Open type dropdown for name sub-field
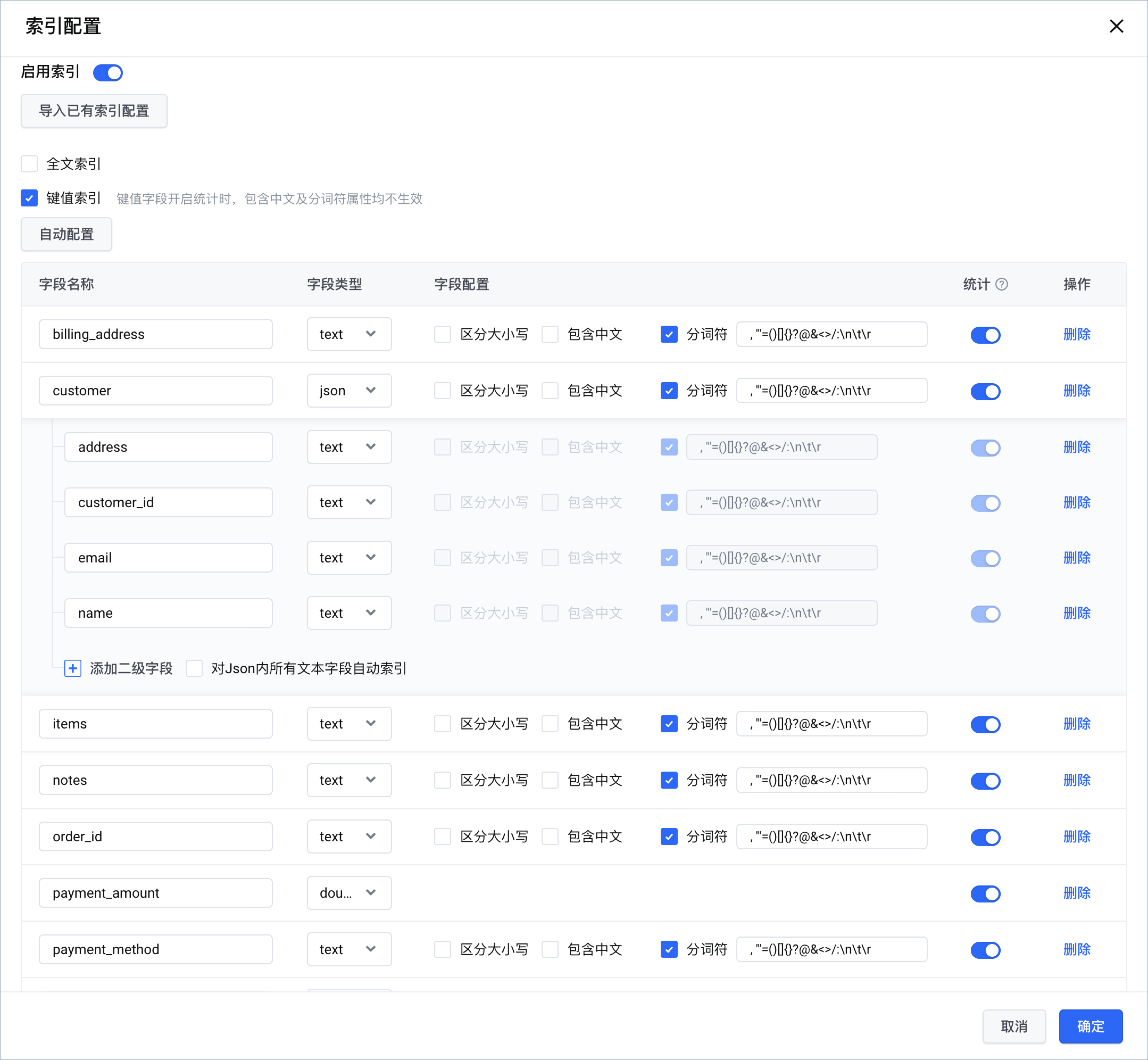The height and width of the screenshot is (1060, 1148). coord(349,613)
